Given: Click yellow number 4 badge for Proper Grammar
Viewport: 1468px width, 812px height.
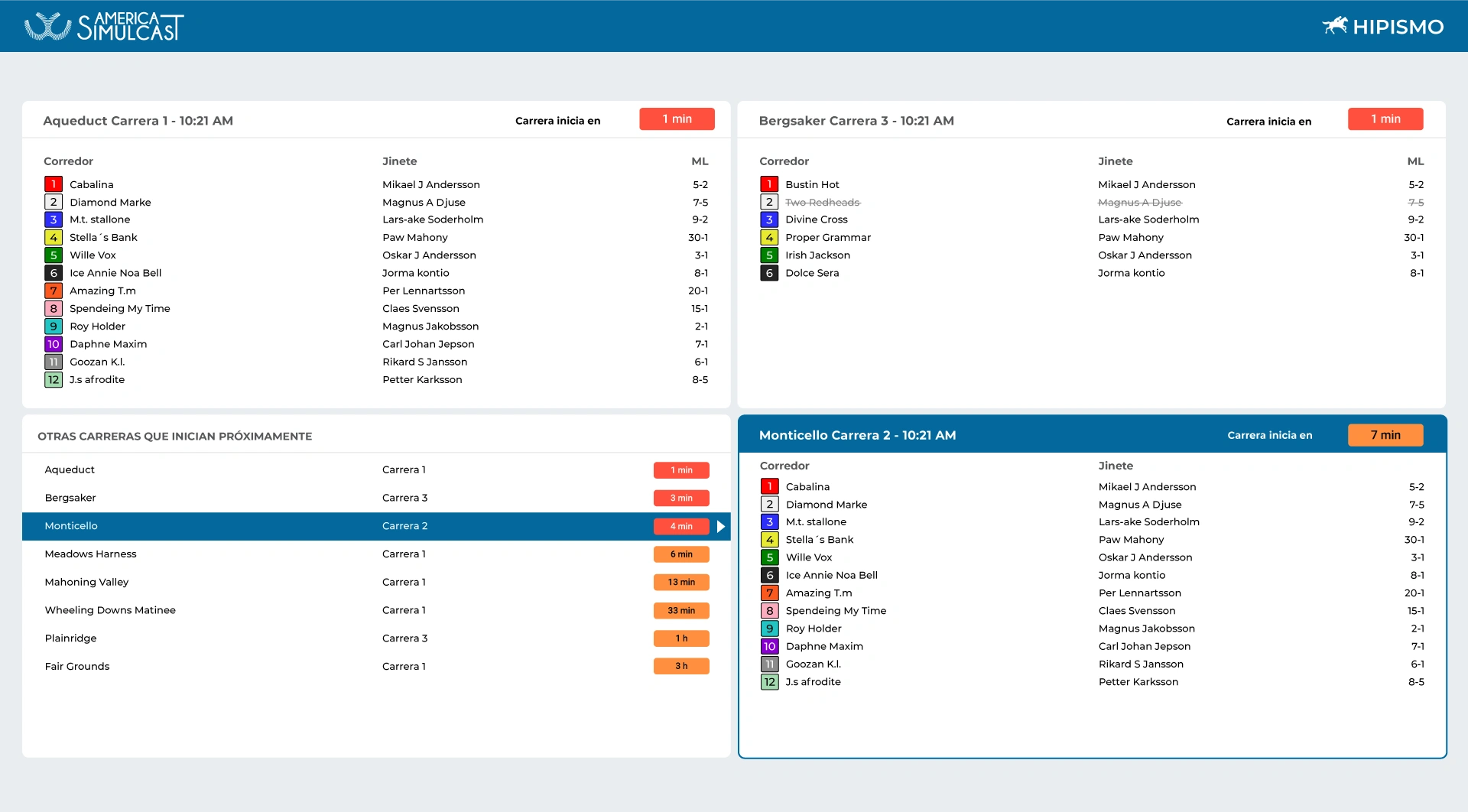Looking at the screenshot, I should (769, 238).
